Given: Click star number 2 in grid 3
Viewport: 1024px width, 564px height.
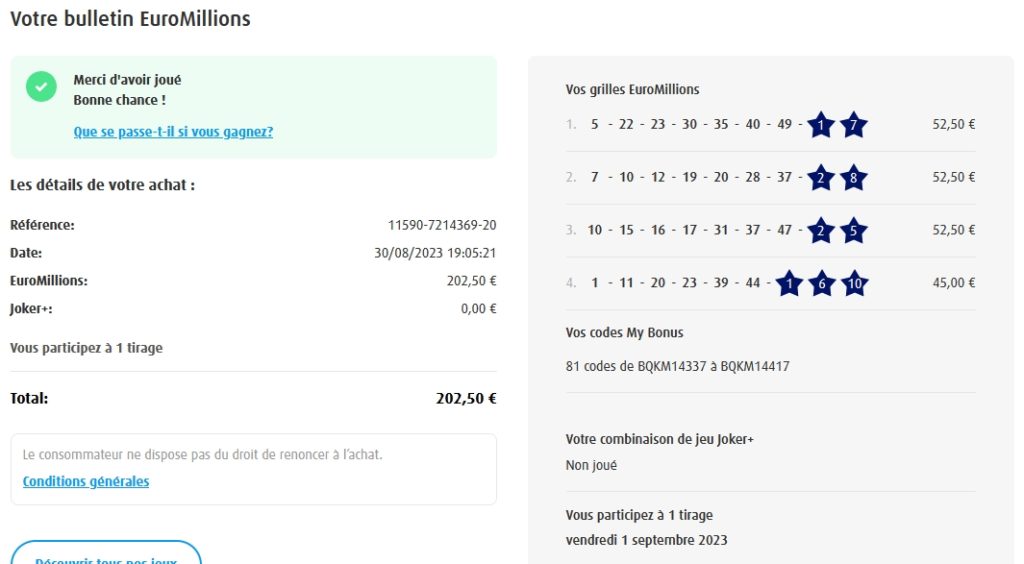Looking at the screenshot, I should [x=822, y=230].
